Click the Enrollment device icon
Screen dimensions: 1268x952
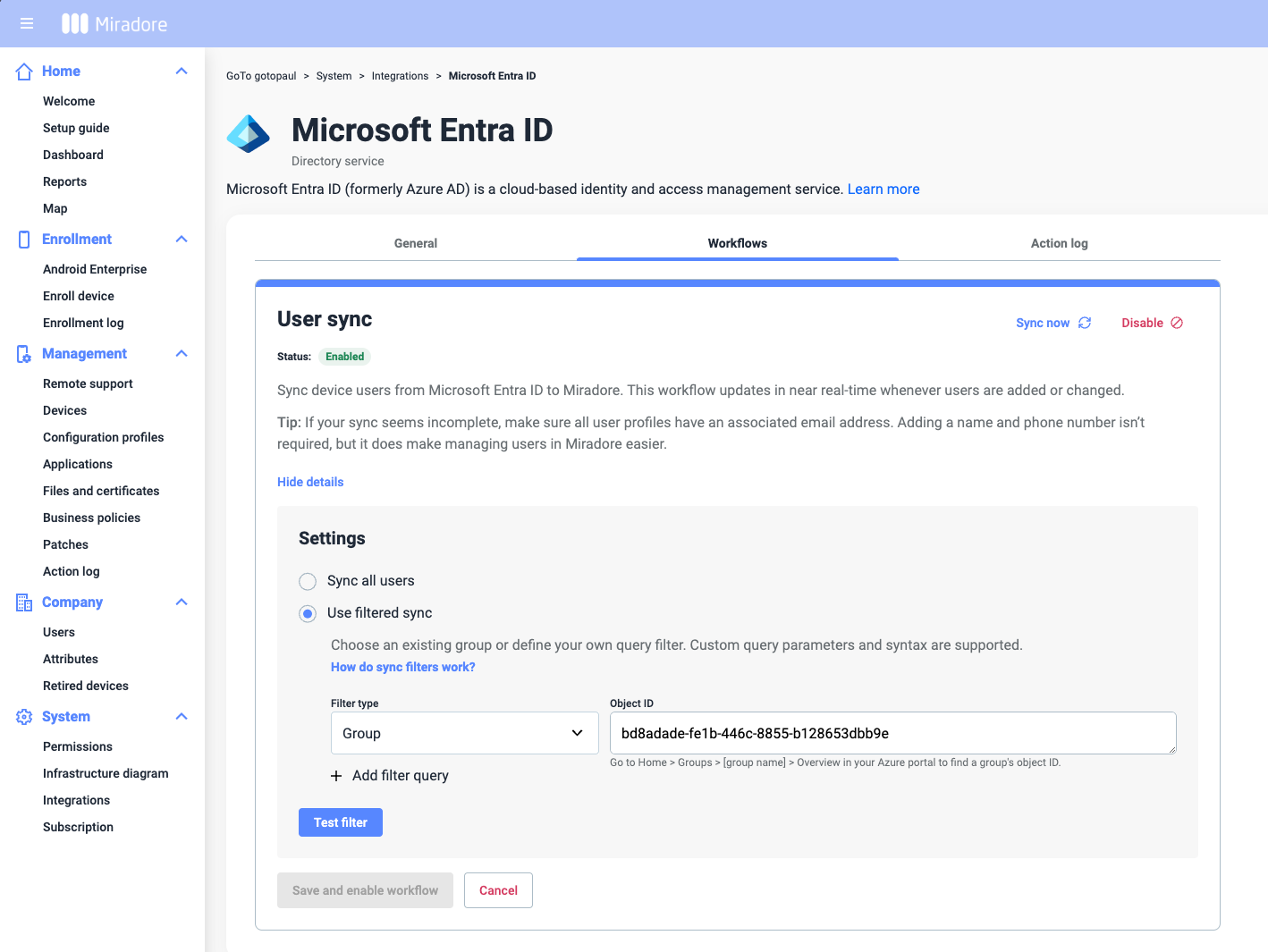24,240
